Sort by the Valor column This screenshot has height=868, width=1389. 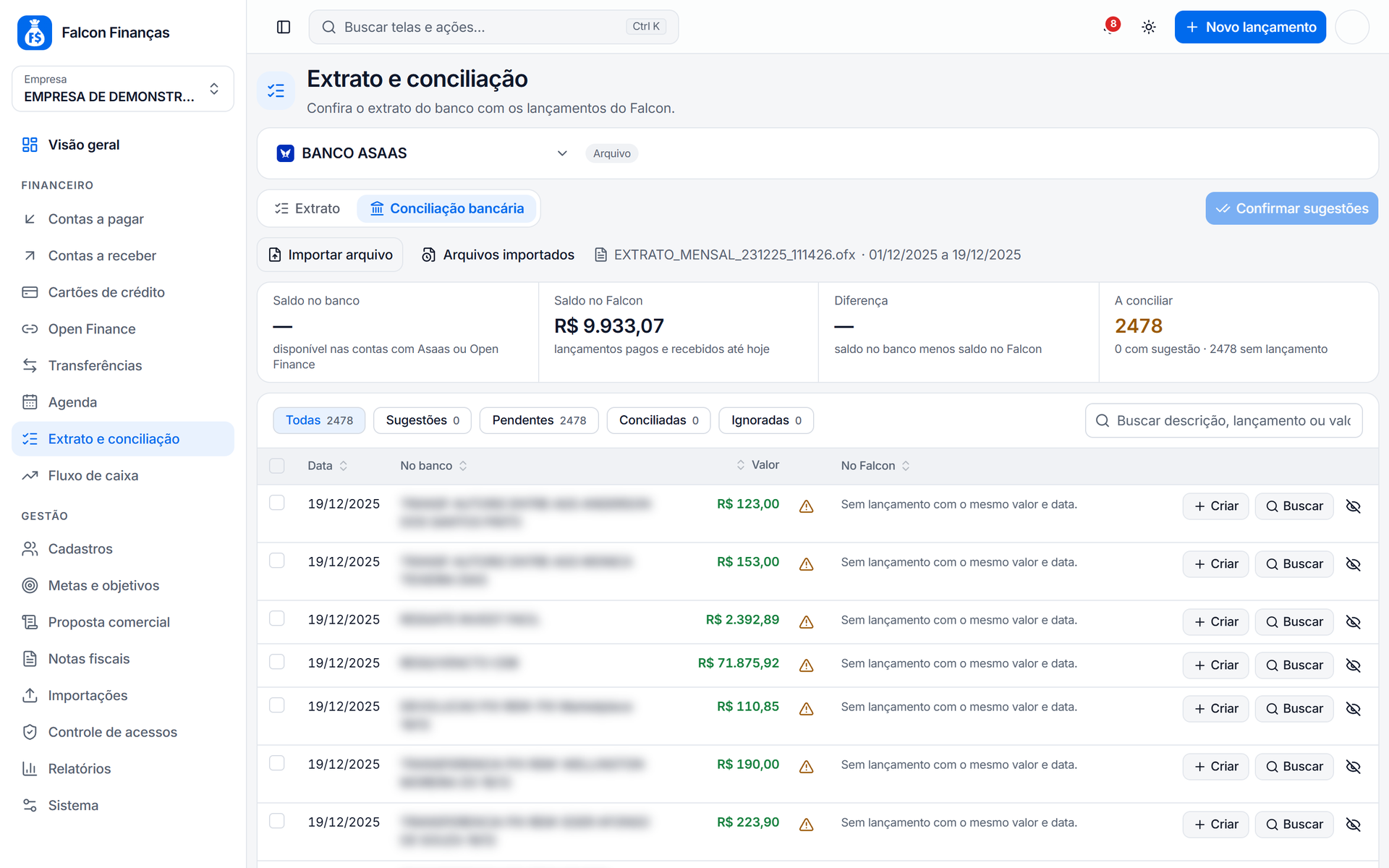click(757, 465)
